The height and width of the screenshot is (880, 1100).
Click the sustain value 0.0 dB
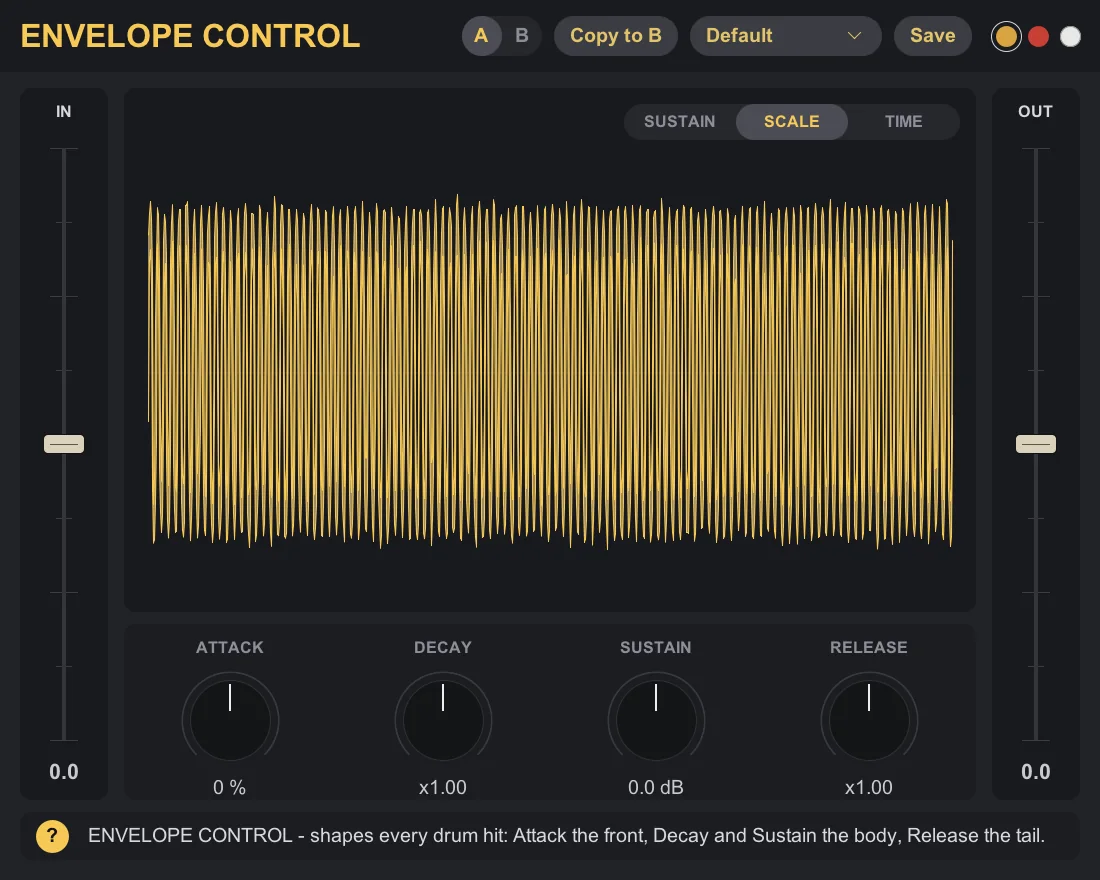(x=656, y=787)
